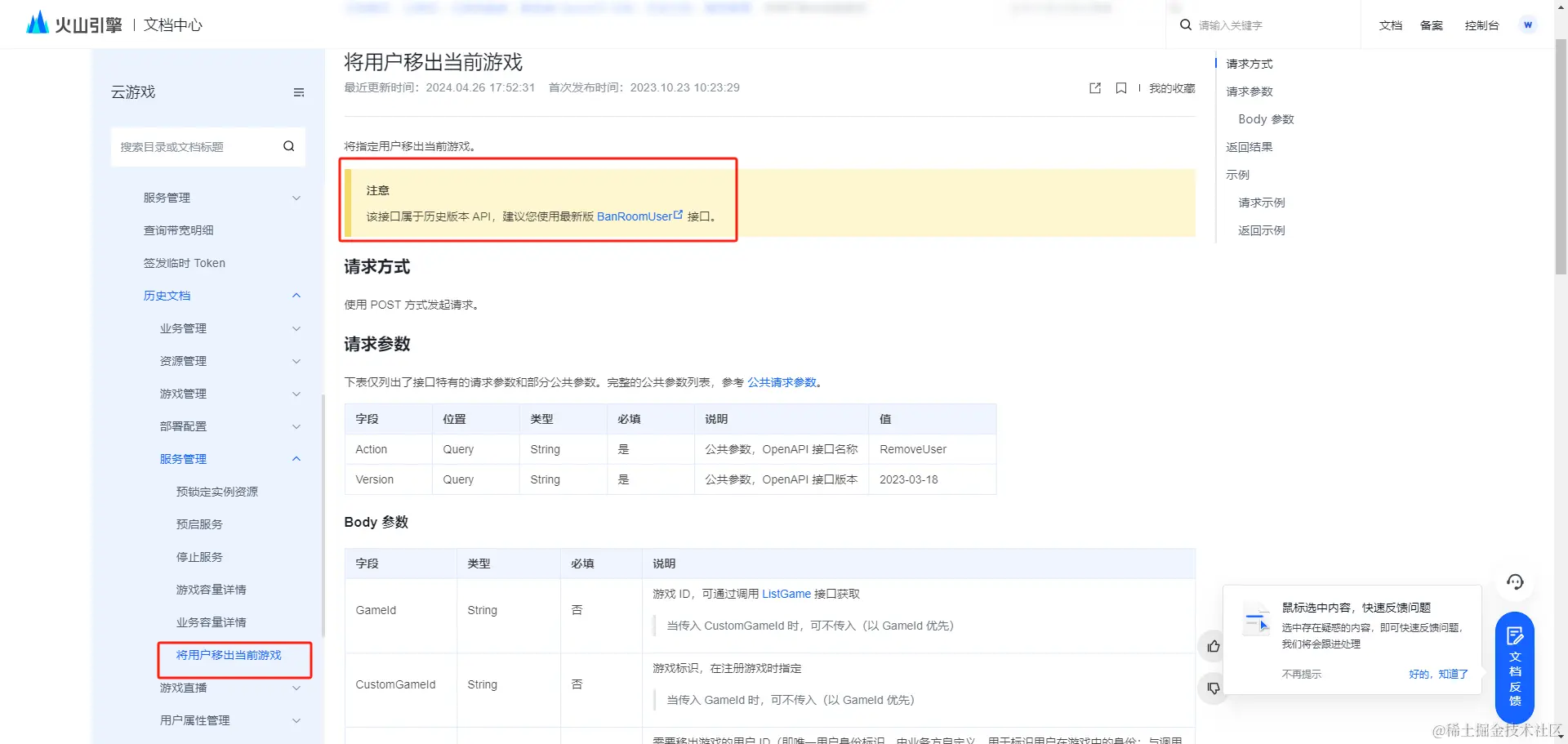Viewport: 1568px width, 744px height.
Task: Open the 文档 menu item
Action: click(x=1390, y=25)
